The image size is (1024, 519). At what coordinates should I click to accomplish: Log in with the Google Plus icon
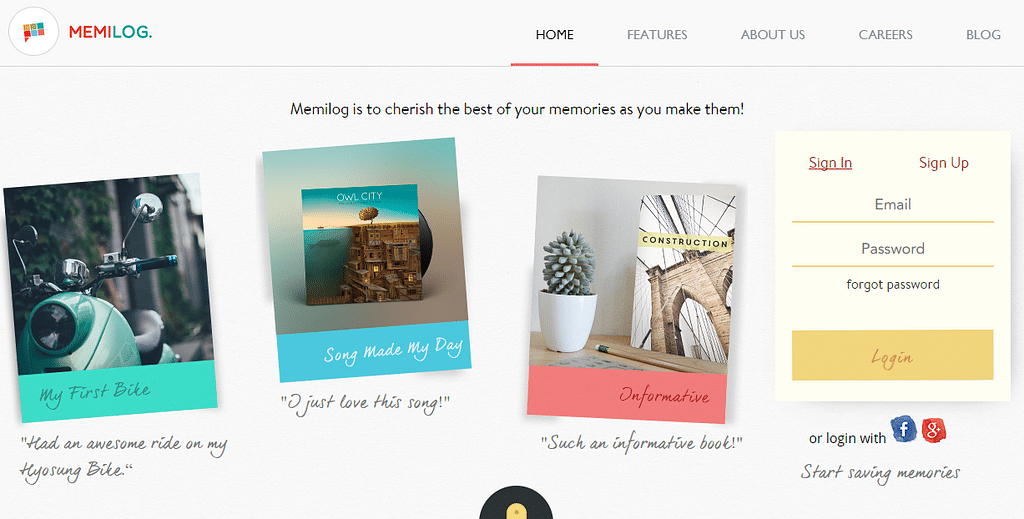click(x=934, y=430)
